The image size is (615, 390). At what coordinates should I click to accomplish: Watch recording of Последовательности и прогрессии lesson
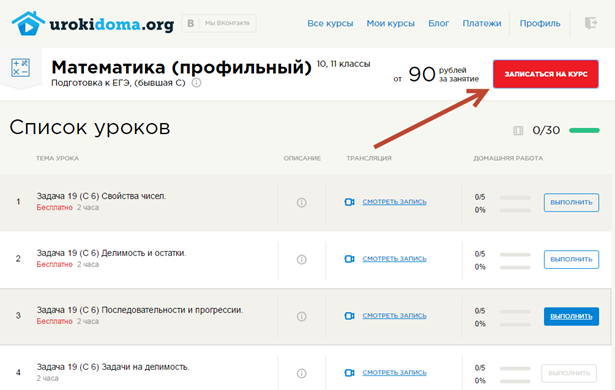pyautogui.click(x=394, y=315)
